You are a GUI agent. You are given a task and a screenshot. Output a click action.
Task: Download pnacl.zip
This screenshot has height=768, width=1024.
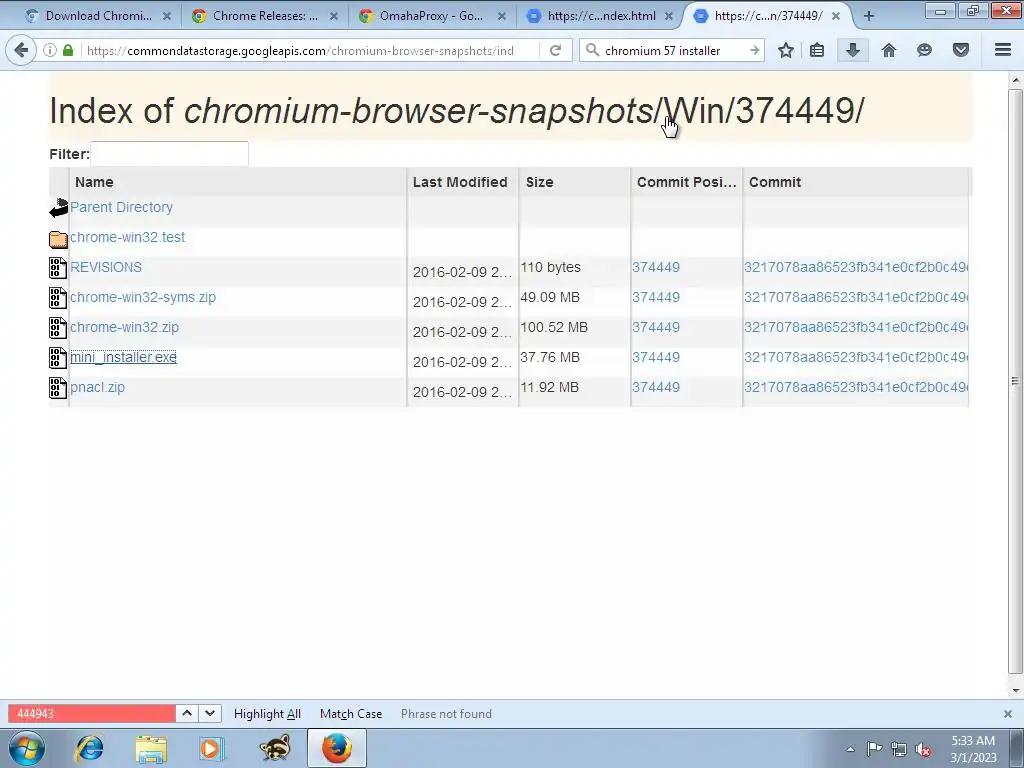point(97,387)
